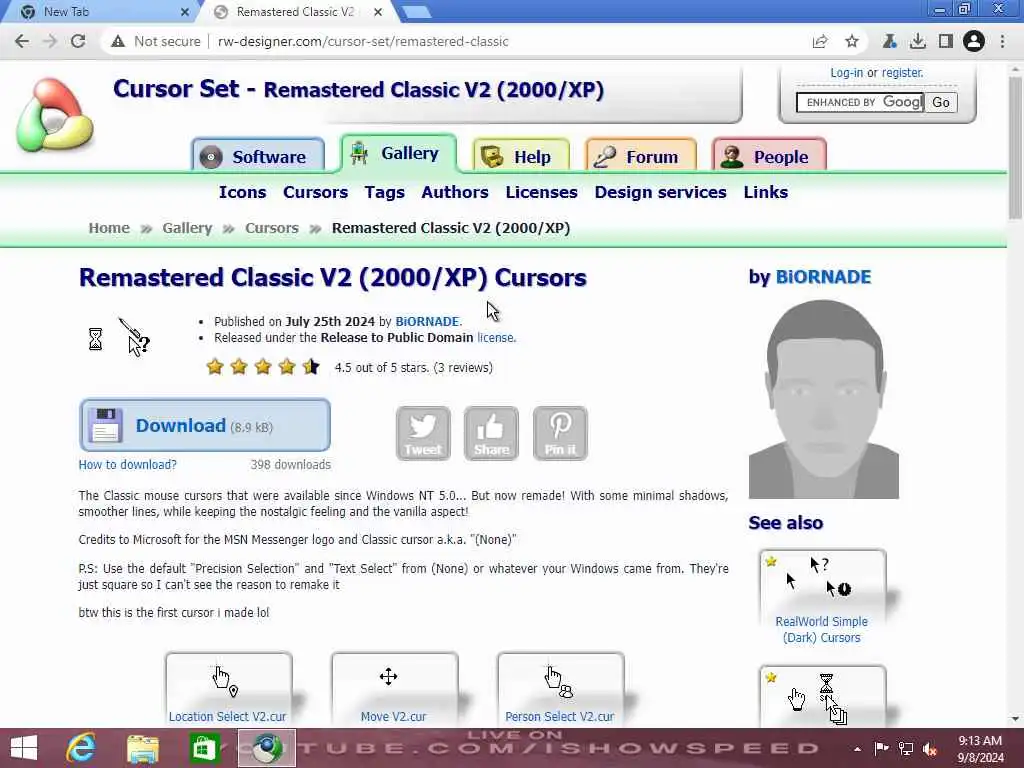Click the Action Center flag tray icon
This screenshot has width=1024, height=768.
point(881,749)
